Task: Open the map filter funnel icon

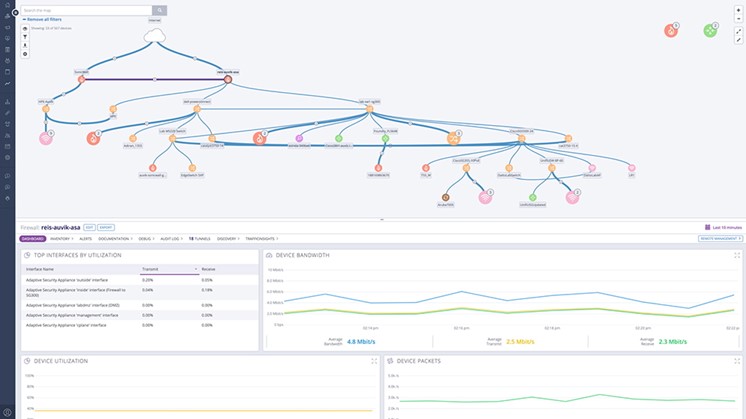Action: tap(25, 36)
